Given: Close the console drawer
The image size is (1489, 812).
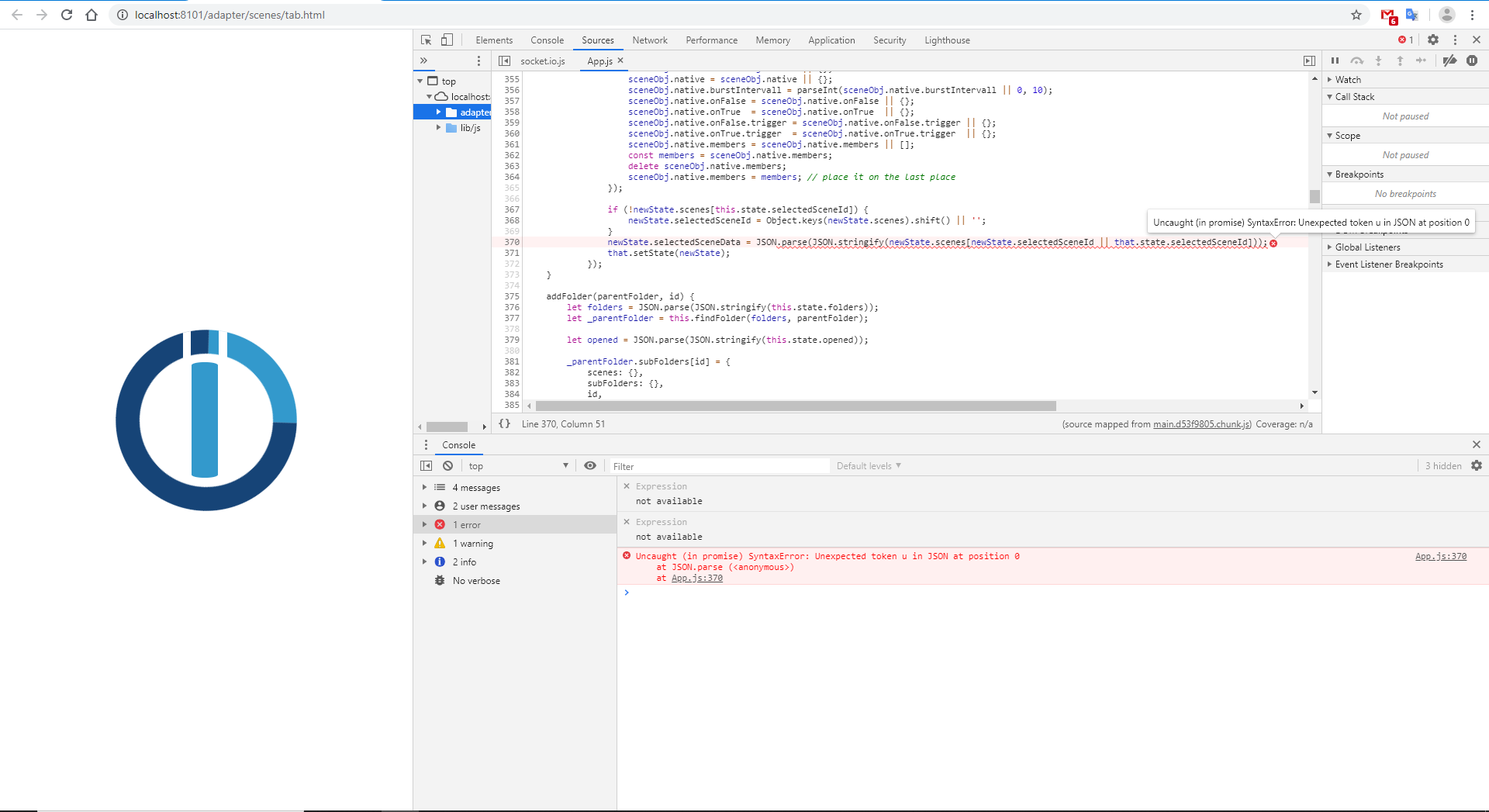Looking at the screenshot, I should (x=1477, y=444).
